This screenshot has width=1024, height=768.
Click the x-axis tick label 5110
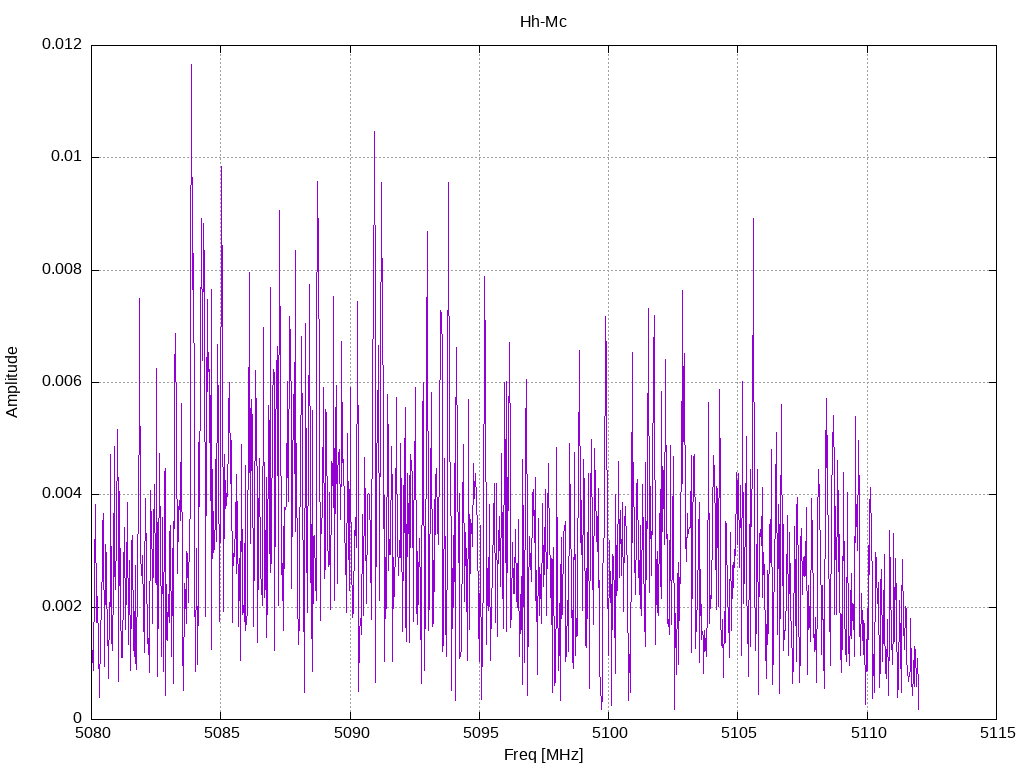coord(868,733)
